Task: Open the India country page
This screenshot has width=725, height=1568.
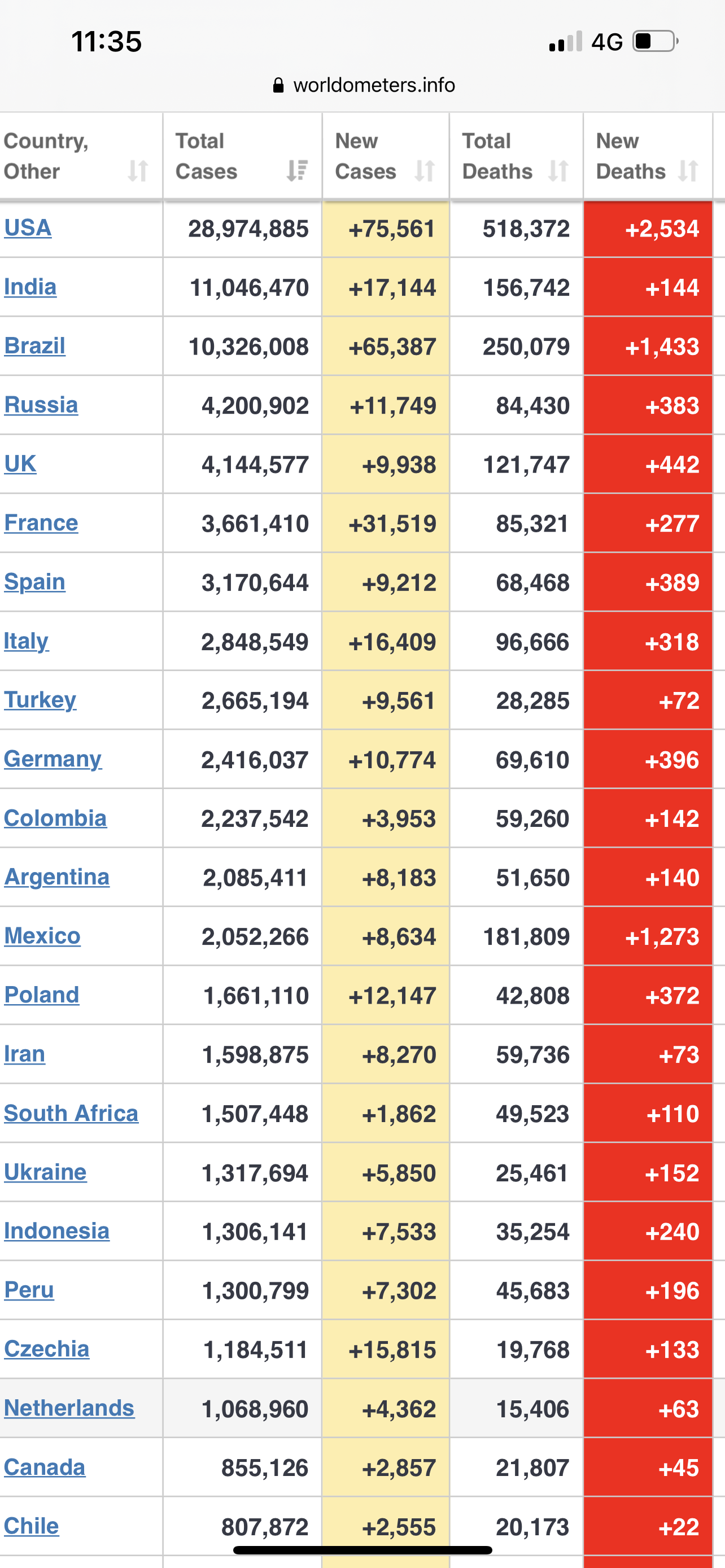Action: (30, 287)
